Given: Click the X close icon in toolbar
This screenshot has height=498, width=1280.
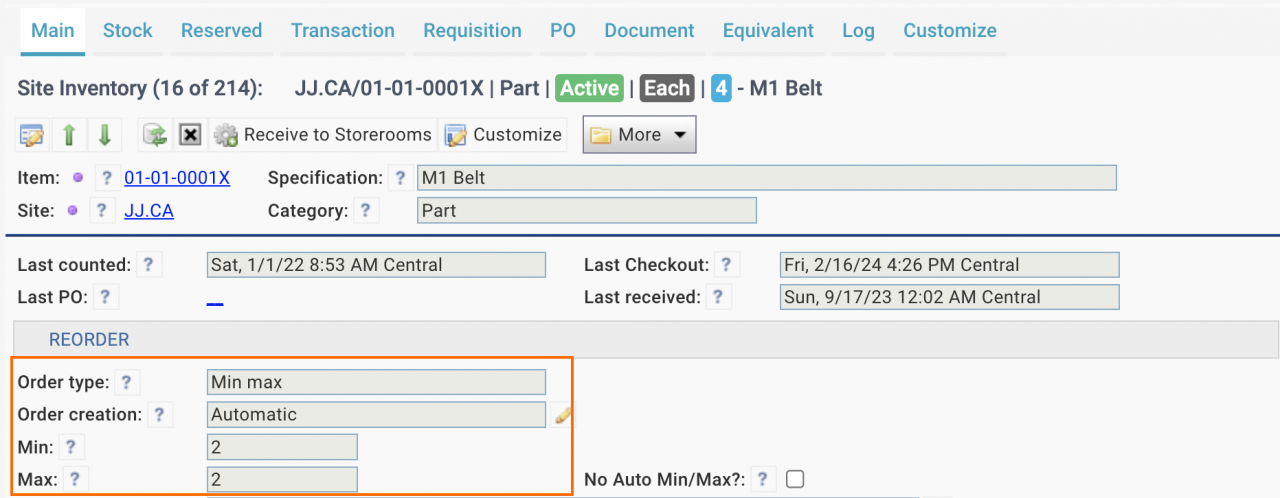Looking at the screenshot, I should tap(191, 135).
